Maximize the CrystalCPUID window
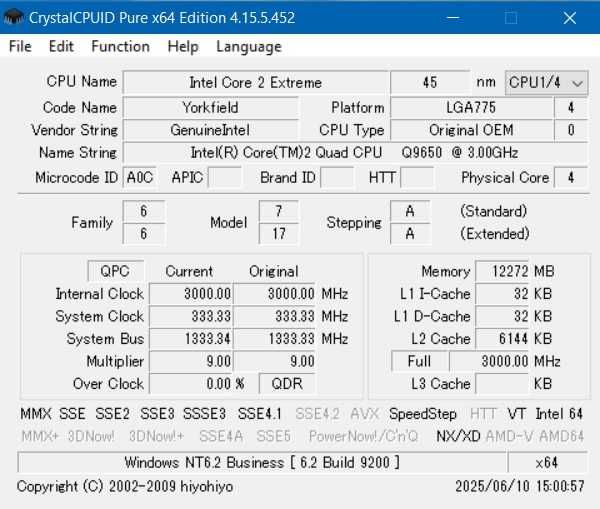The width and height of the screenshot is (600, 509). point(511,18)
